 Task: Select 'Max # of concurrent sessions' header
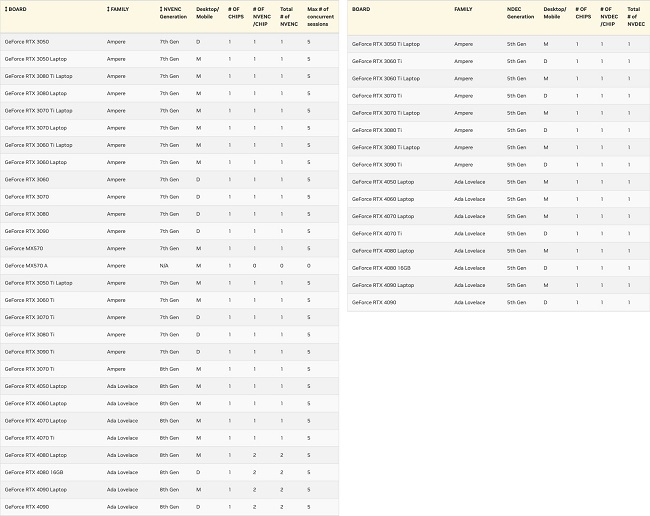pyautogui.click(x=320, y=17)
